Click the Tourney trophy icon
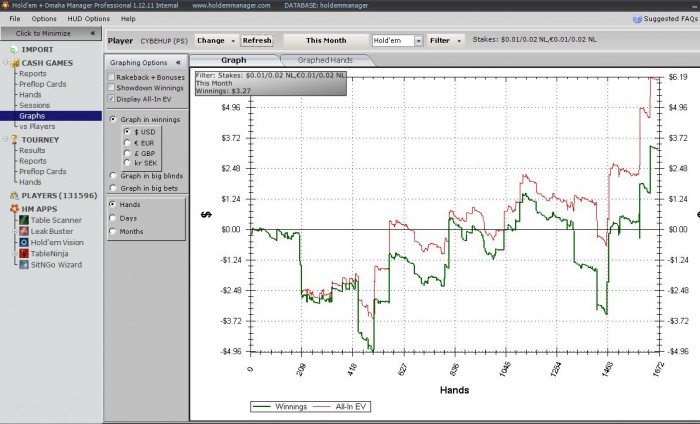This screenshot has width=700, height=424. [x=14, y=140]
